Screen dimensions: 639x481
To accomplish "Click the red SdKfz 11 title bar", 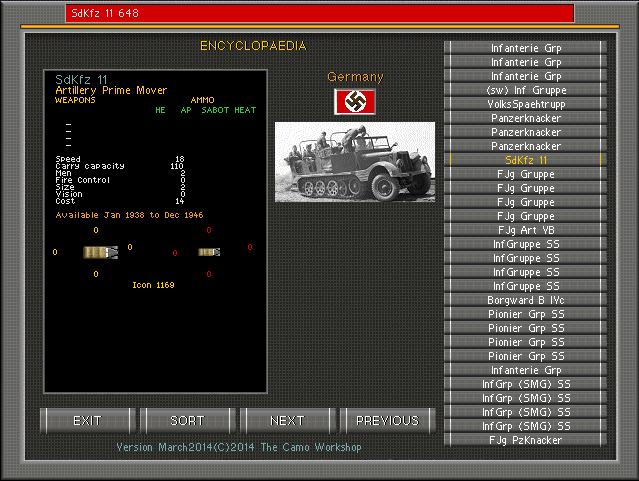I will click(320, 13).
